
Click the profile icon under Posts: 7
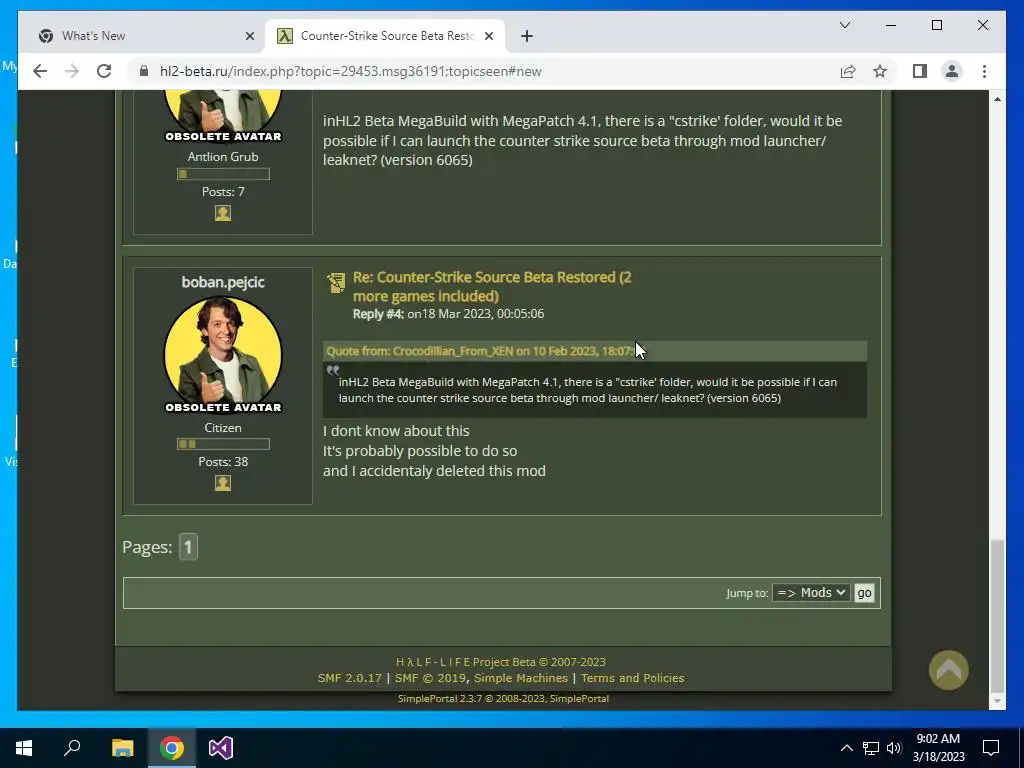[223, 213]
